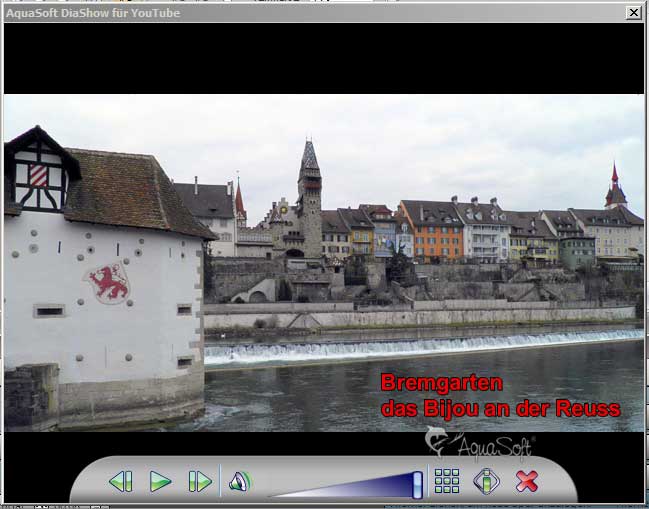649x509 pixels.
Task: Click the 'das Bijou an der Reuss' subtitle
Action: point(500,408)
